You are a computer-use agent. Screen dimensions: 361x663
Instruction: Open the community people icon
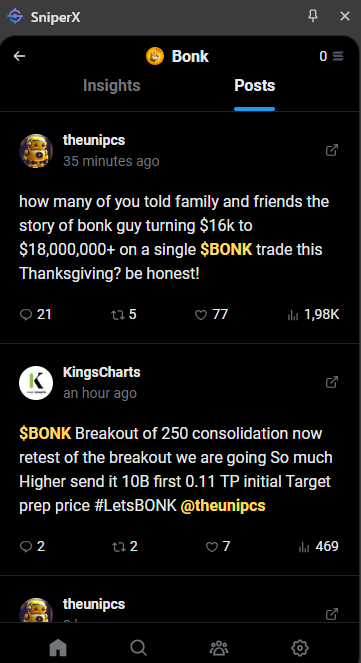[219, 647]
